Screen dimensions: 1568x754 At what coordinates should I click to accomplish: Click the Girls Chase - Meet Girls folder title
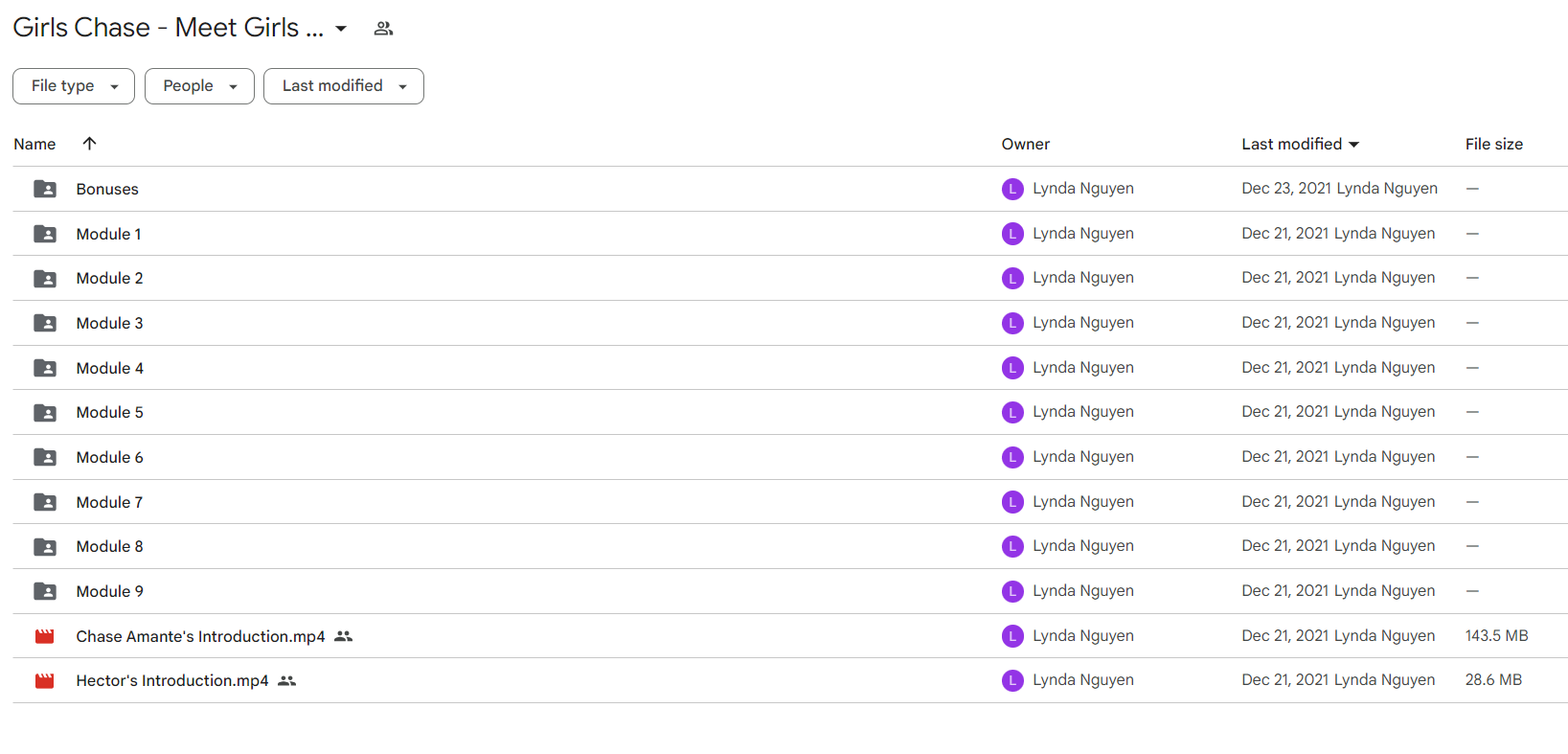169,28
